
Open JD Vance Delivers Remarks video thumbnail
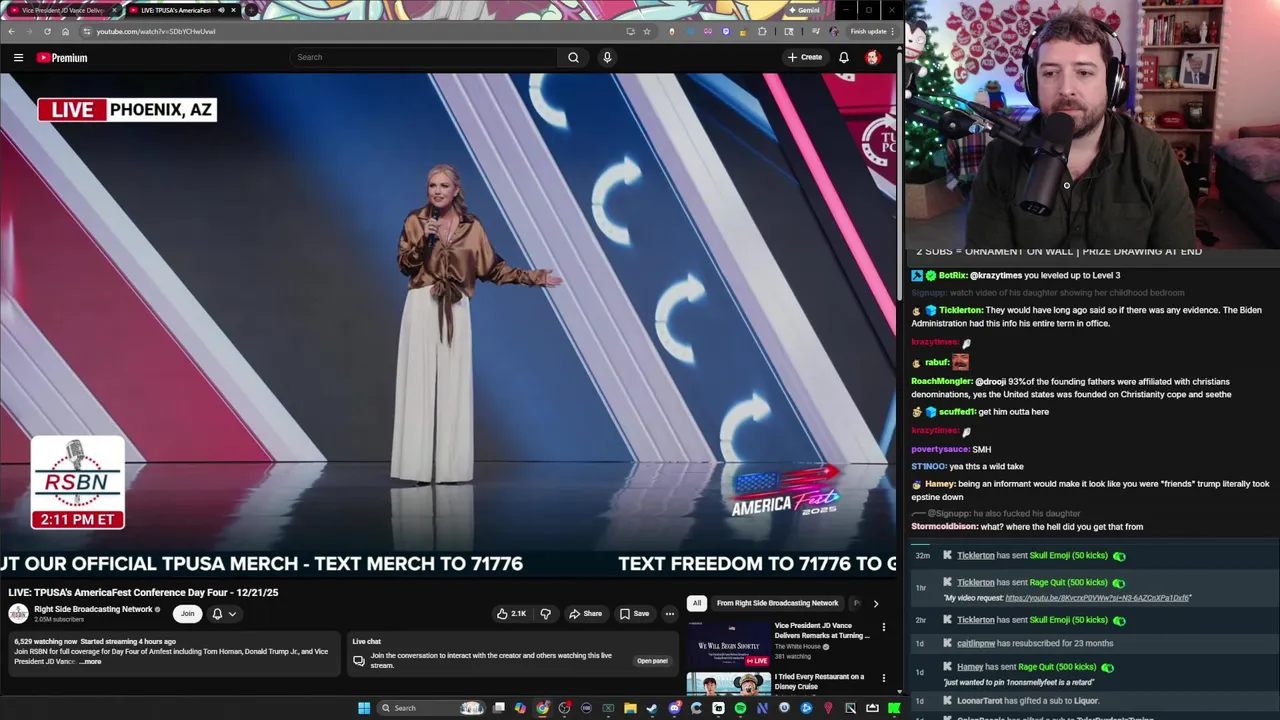(x=728, y=645)
